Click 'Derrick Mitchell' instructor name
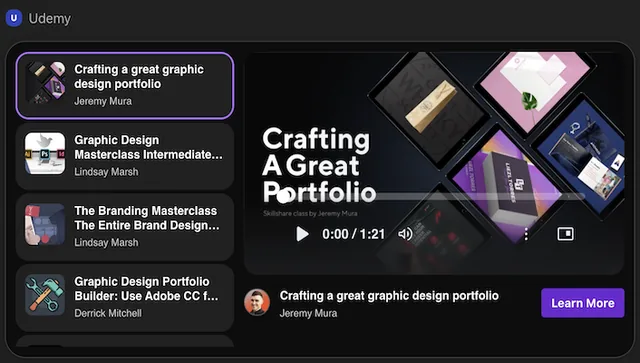Viewport: 640px width, 363px height. [108, 313]
